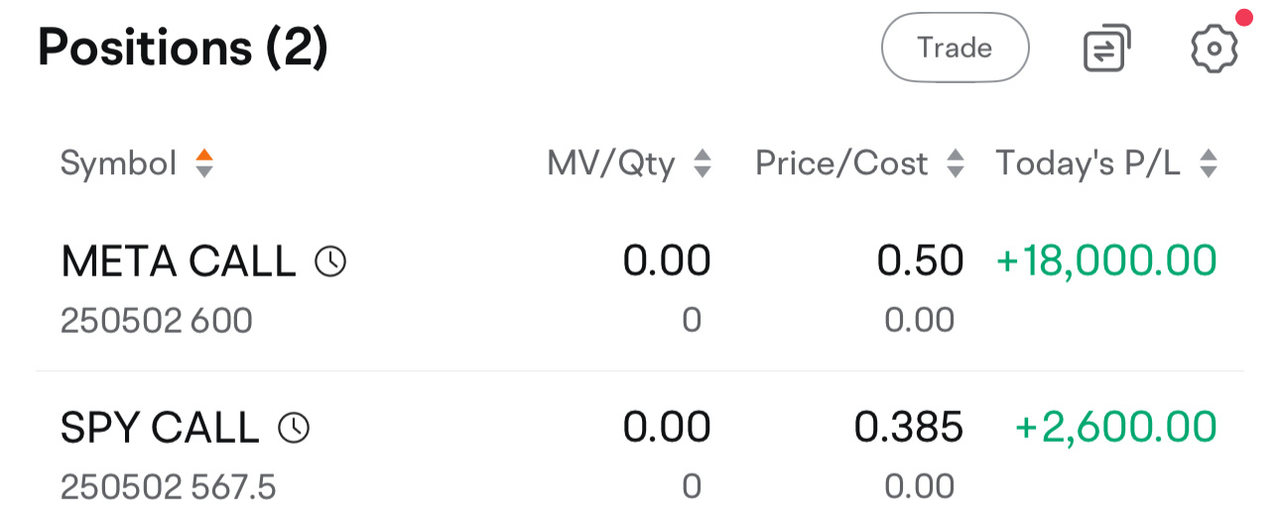Tap SPY +2,600.00 profit value
The image size is (1280, 522).
click(1116, 427)
